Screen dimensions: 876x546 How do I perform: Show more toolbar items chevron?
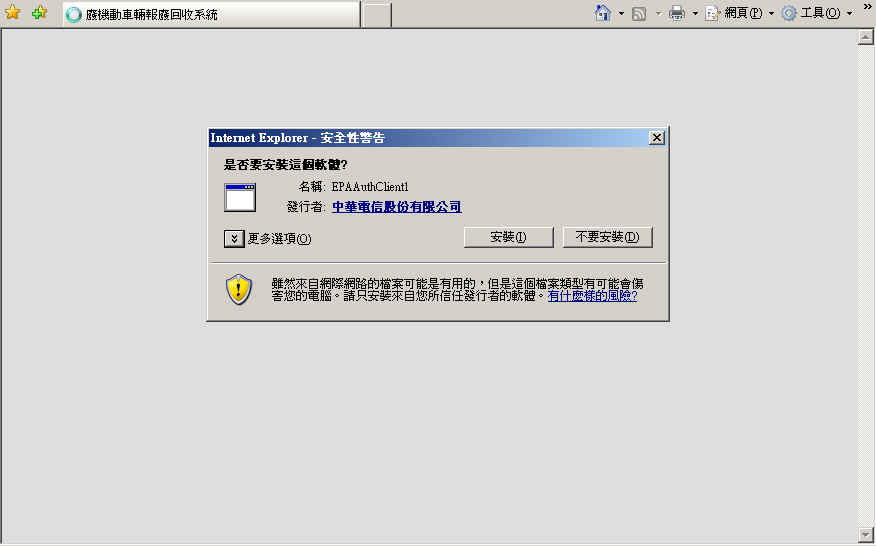coord(867,7)
